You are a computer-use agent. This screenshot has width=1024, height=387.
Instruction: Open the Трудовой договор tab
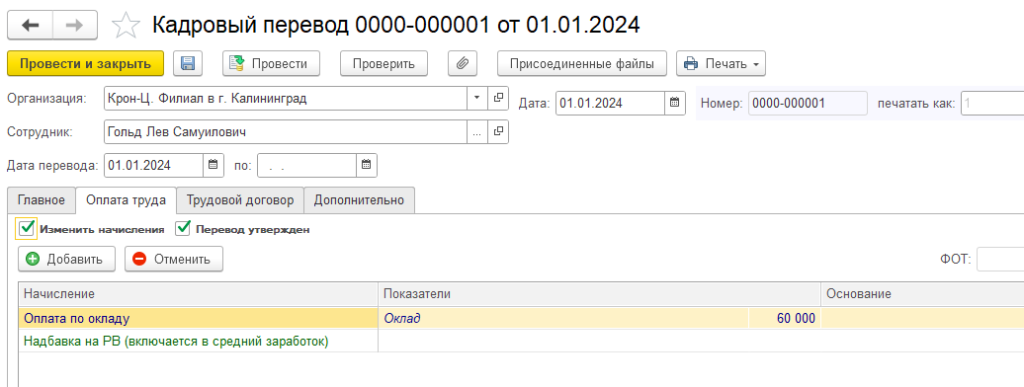[240, 200]
